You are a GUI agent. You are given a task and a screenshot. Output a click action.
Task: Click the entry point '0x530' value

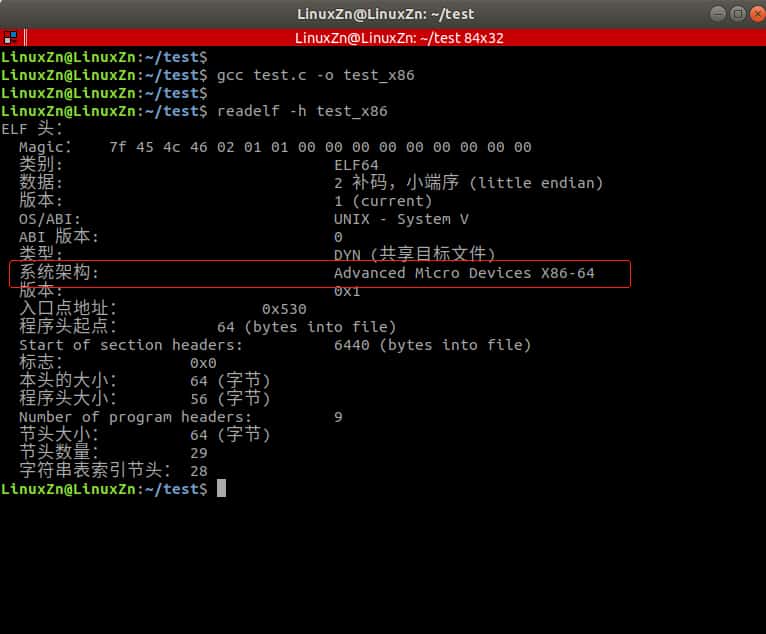[x=284, y=309]
